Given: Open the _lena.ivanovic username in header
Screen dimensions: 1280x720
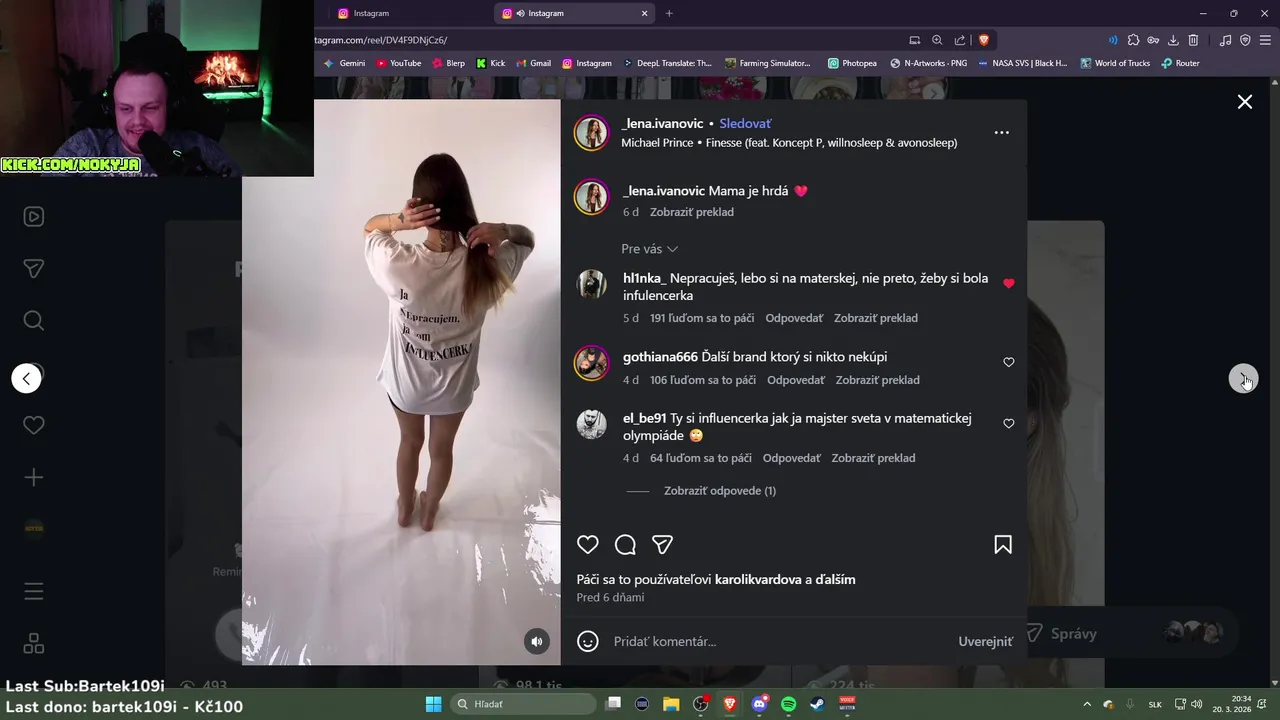Looking at the screenshot, I should 662,124.
